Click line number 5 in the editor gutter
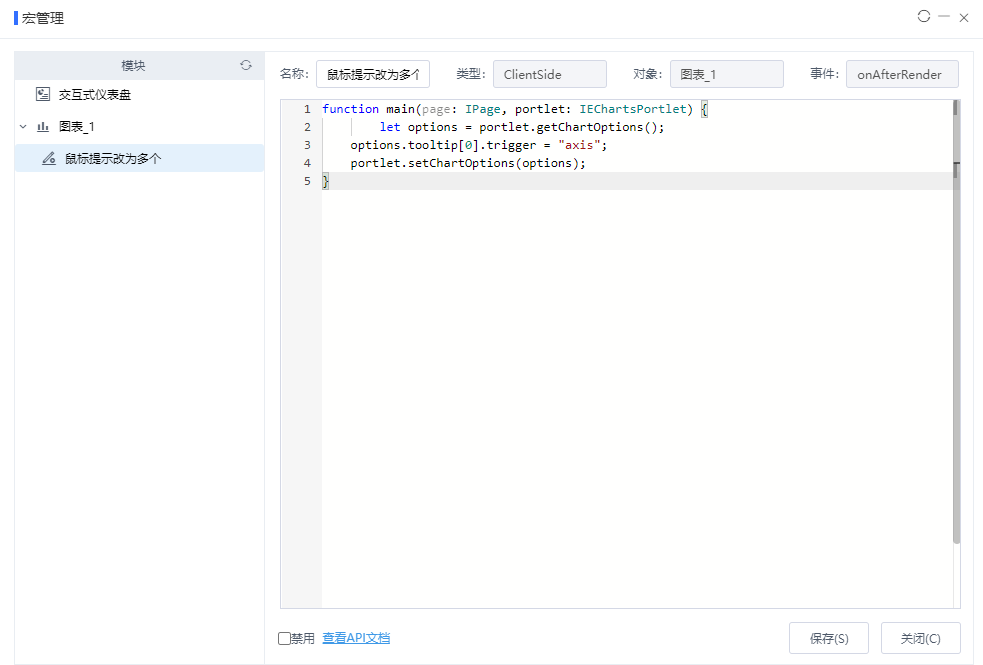The image size is (983, 665). click(x=307, y=181)
